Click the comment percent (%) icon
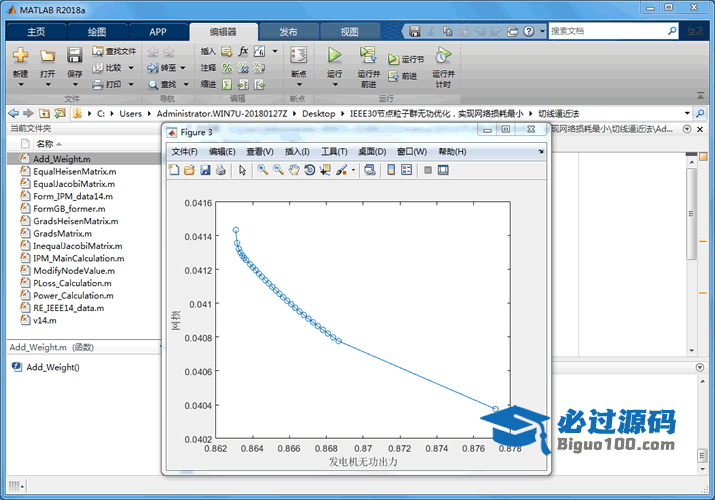This screenshot has height=500, width=715. (227, 68)
